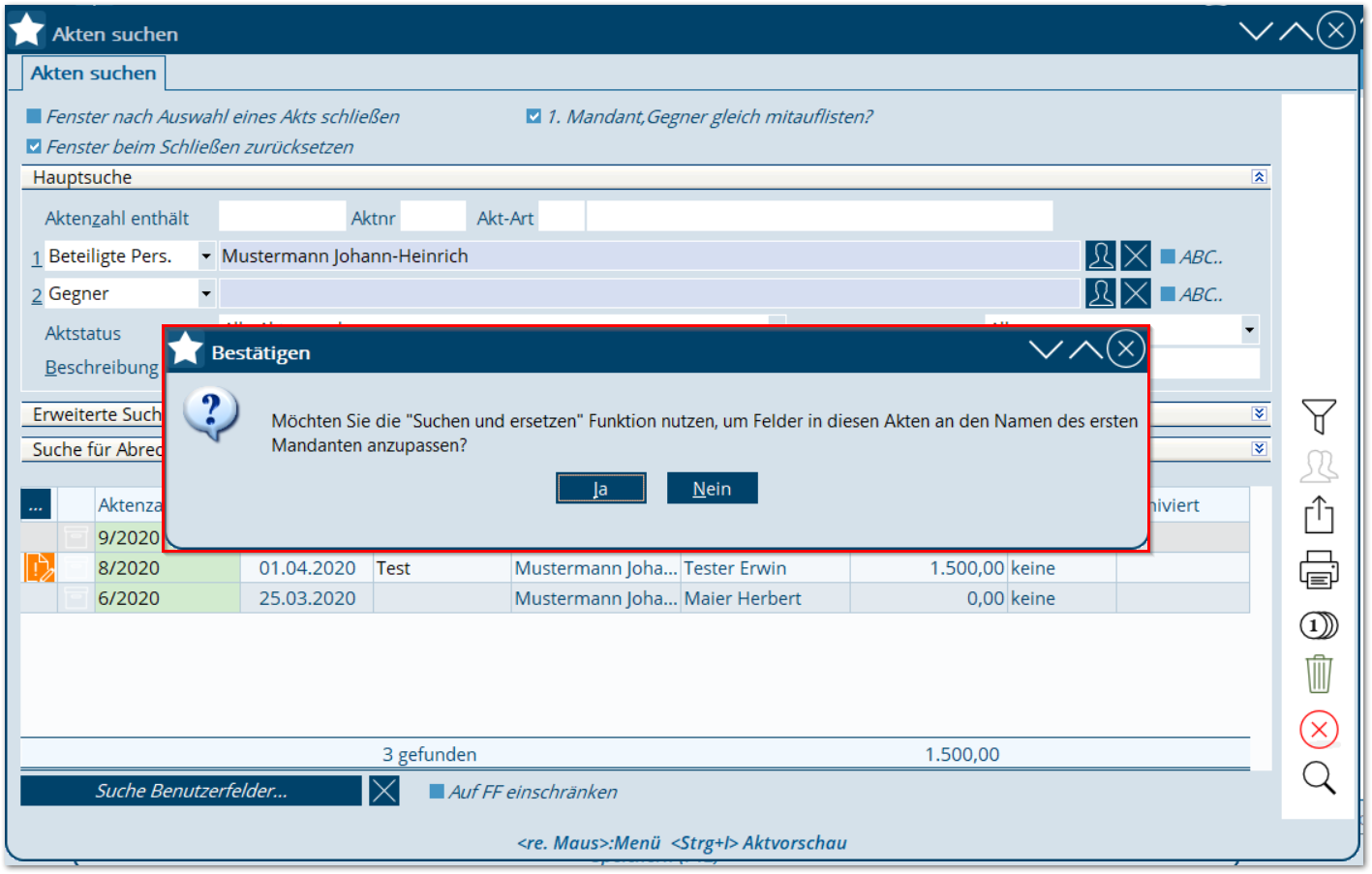The height and width of the screenshot is (874, 1372).
Task: Click the question mark icon in dialog
Action: [211, 414]
